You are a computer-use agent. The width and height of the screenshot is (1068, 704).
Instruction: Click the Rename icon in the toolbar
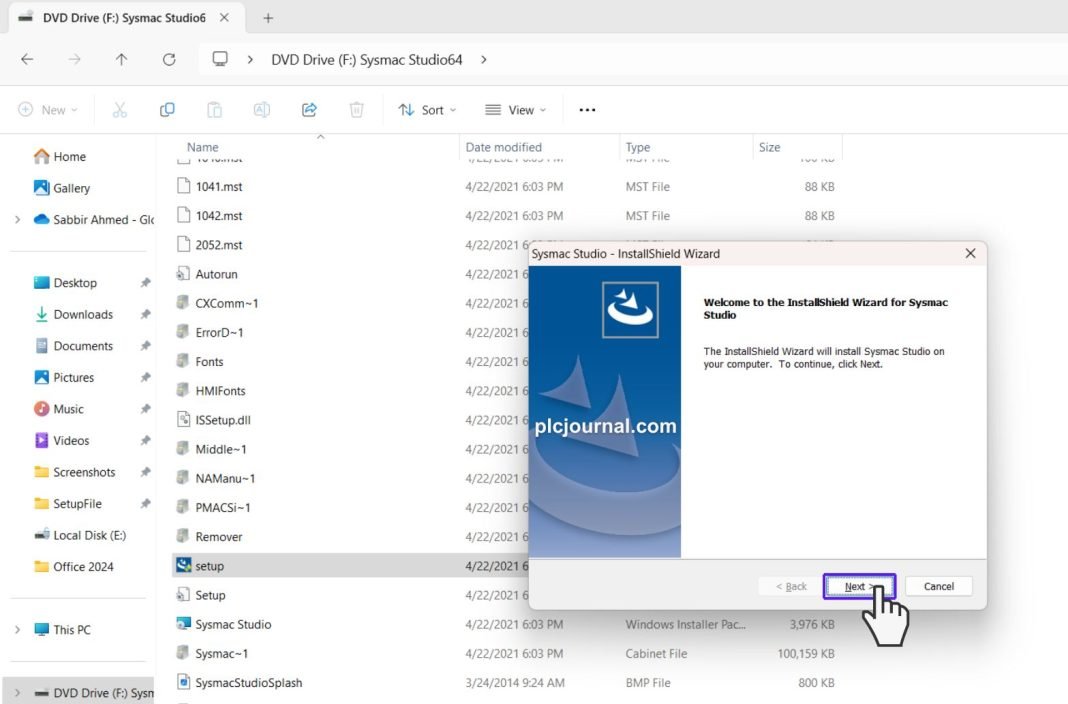(x=261, y=109)
